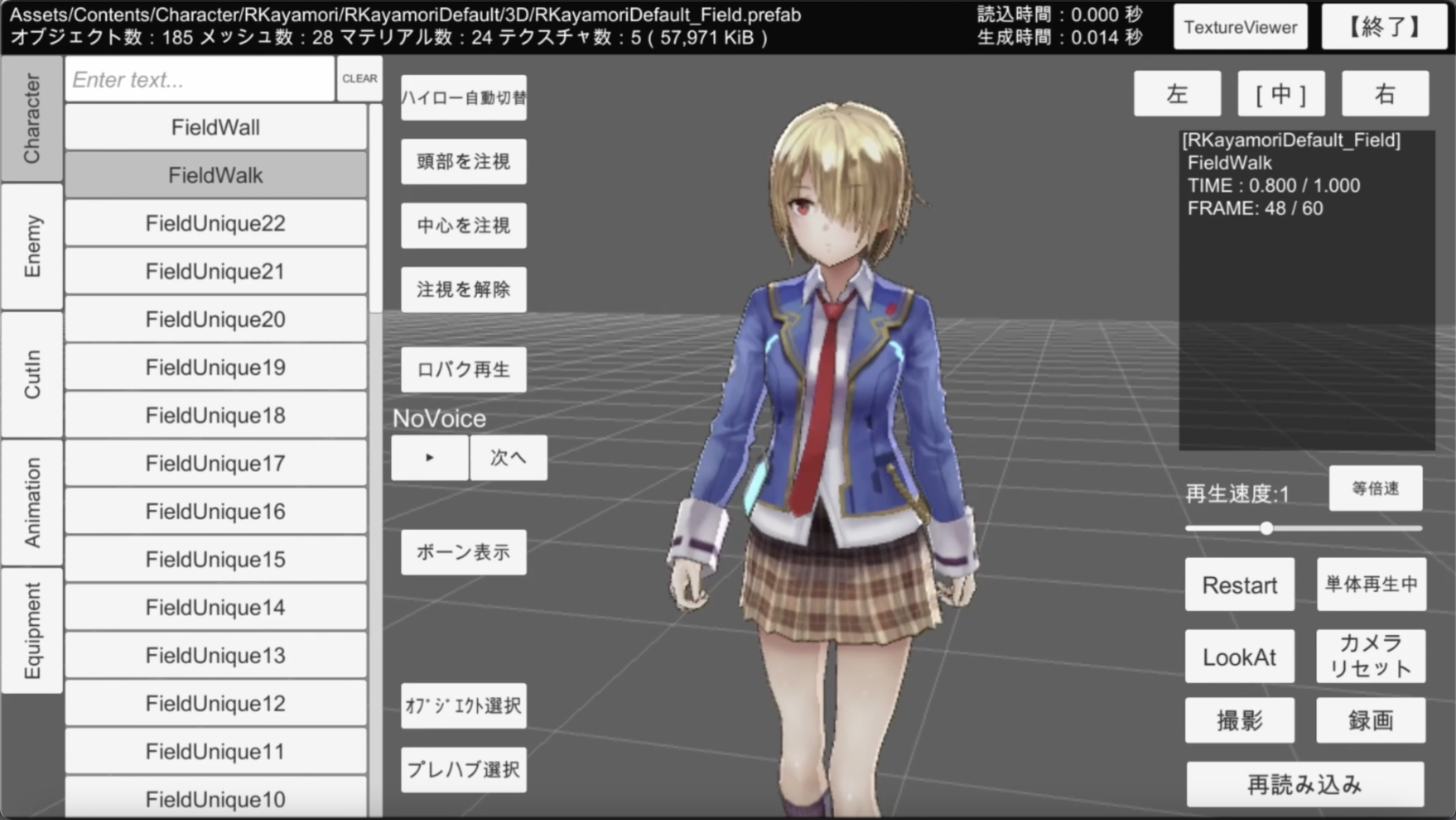Click the 【終了】 exit button
This screenshot has width=1456, height=820.
(x=1384, y=27)
